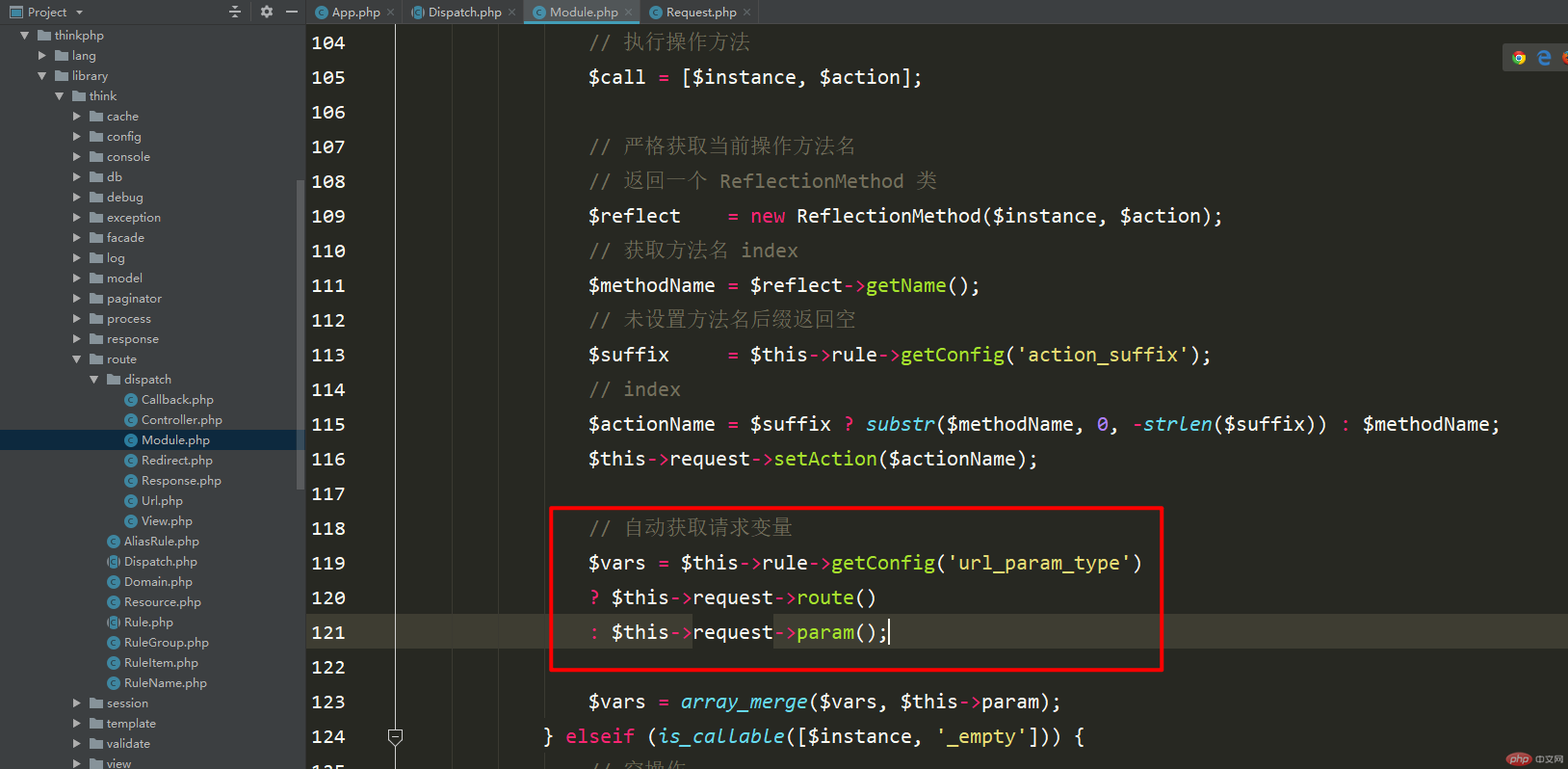Image resolution: width=1568 pixels, height=769 pixels.
Task: Select the response folder
Action: 132,339
